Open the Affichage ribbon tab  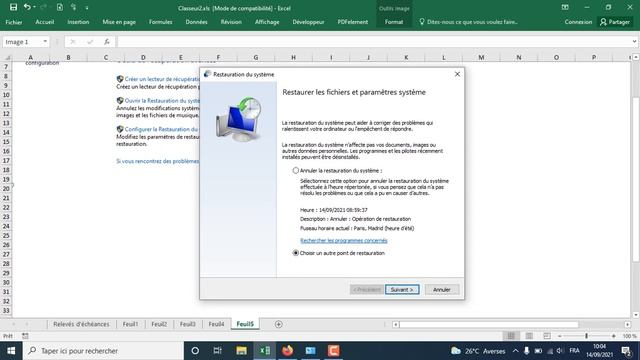267,22
